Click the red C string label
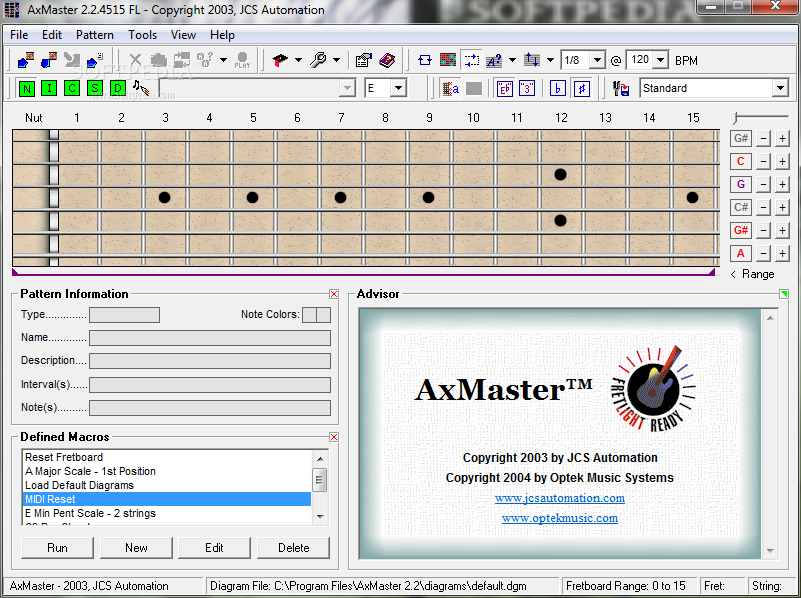This screenshot has width=801, height=598. pyautogui.click(x=741, y=161)
